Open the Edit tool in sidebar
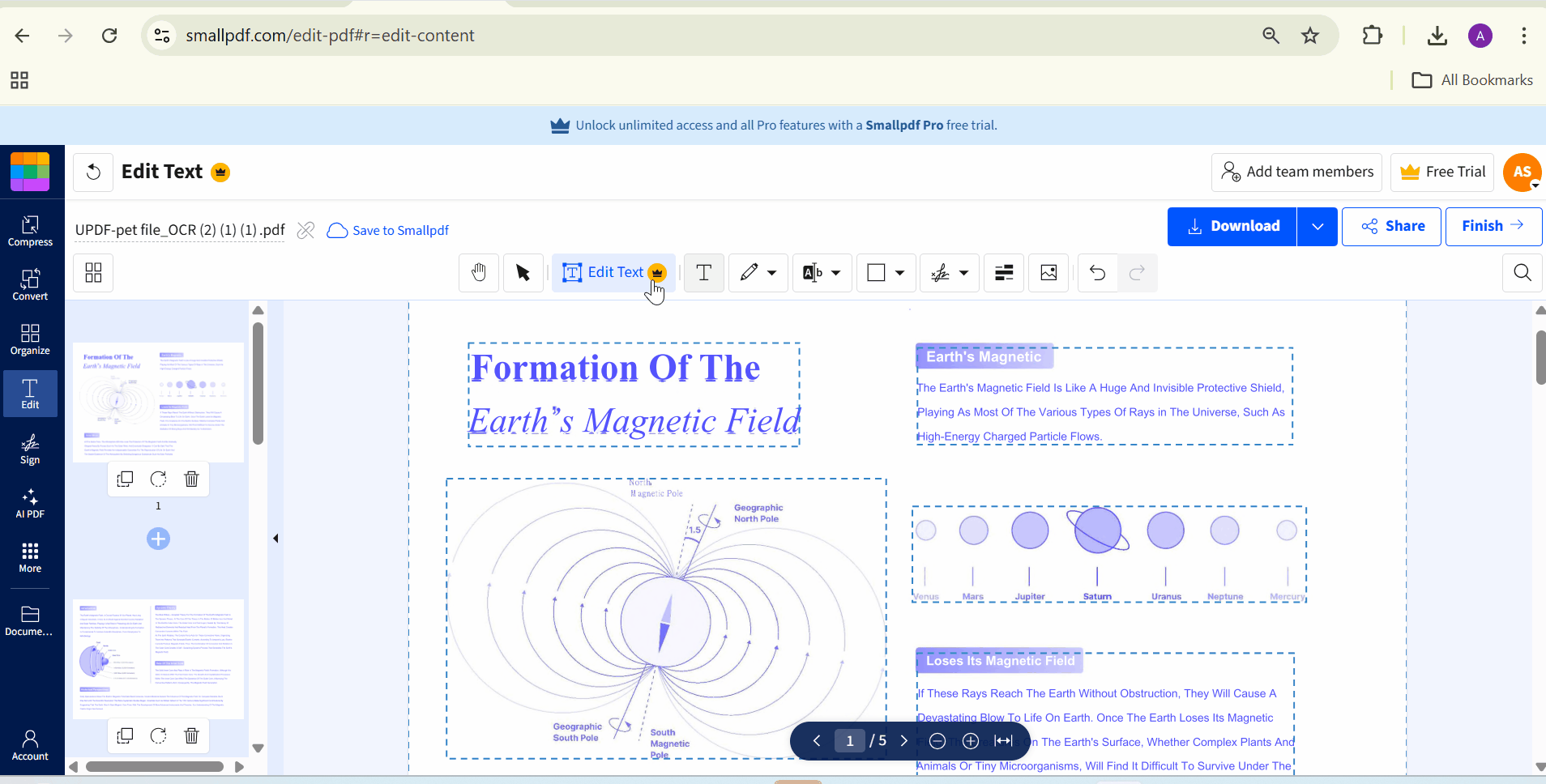Viewport: 1546px width, 784px height. pyautogui.click(x=30, y=394)
